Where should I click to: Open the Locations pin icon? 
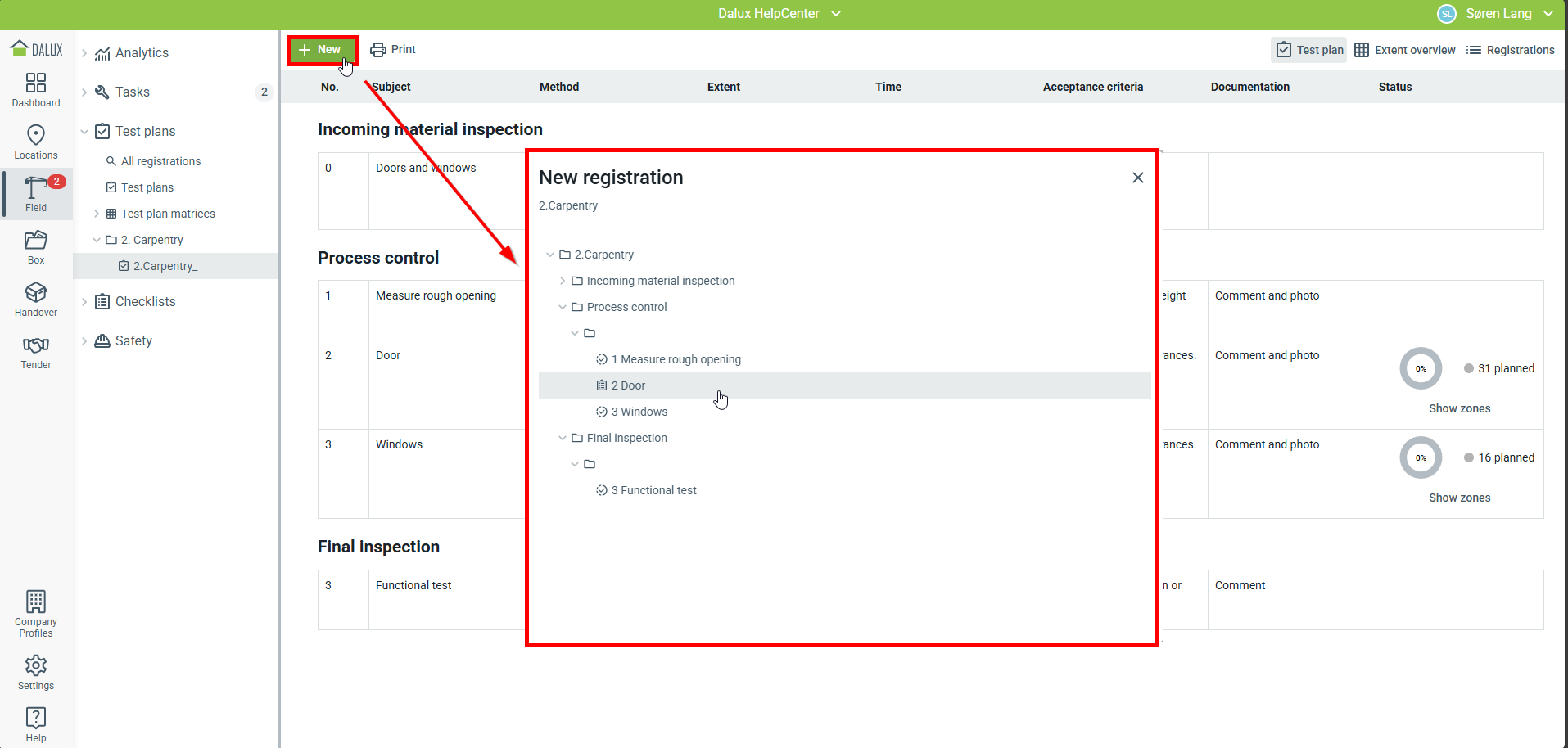coord(36,135)
